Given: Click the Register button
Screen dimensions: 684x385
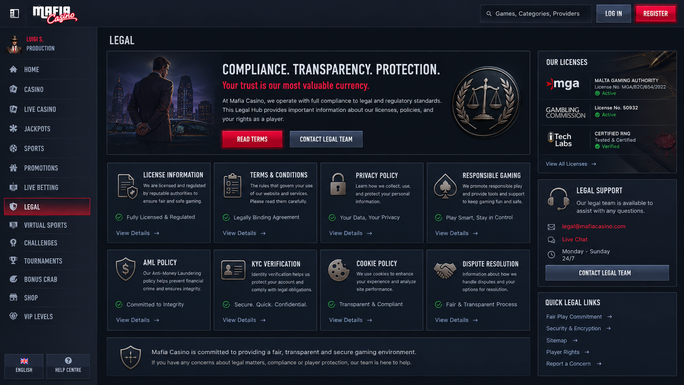Looking at the screenshot, I should pos(655,14).
